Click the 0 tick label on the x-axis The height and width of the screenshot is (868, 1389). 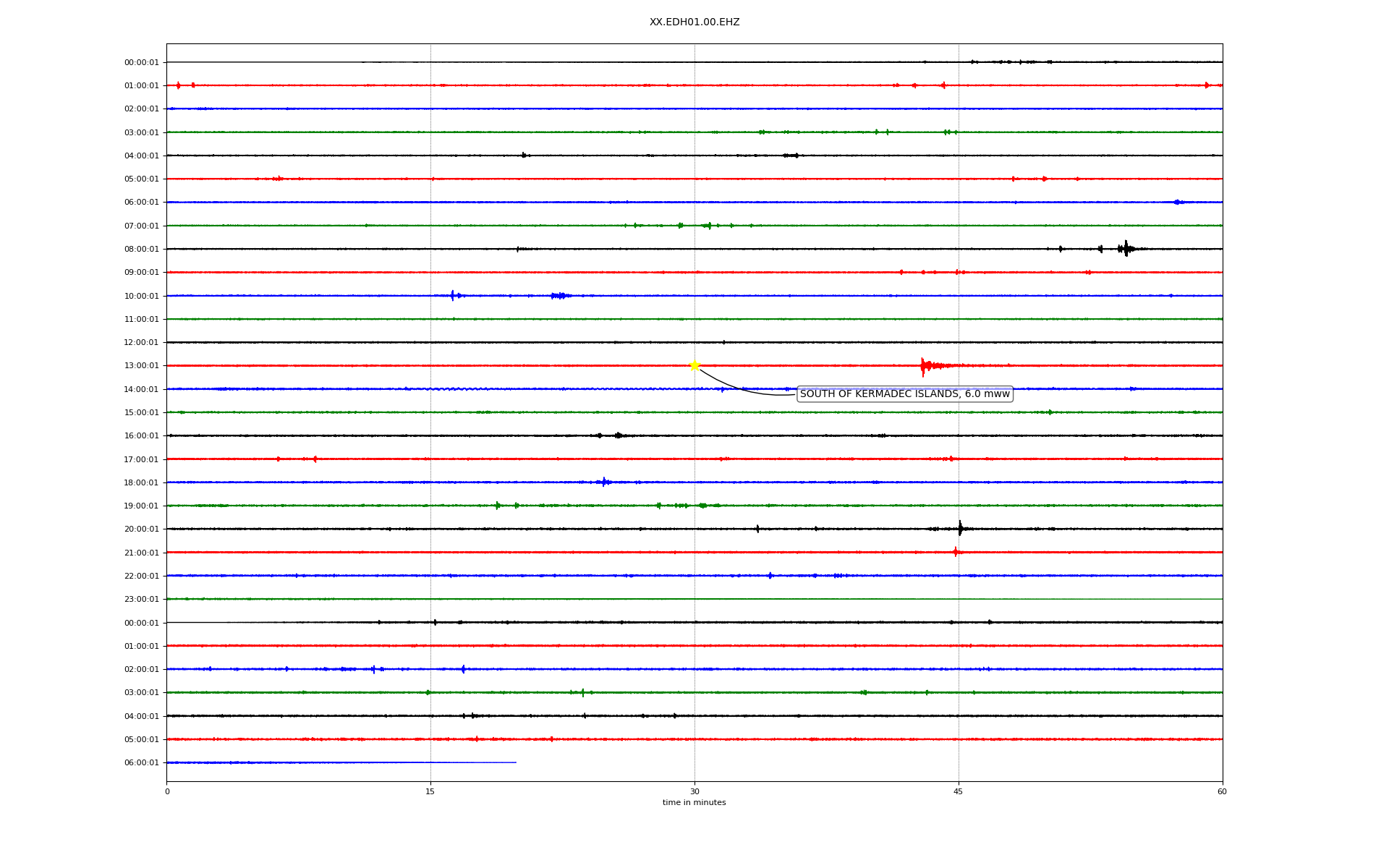167,791
